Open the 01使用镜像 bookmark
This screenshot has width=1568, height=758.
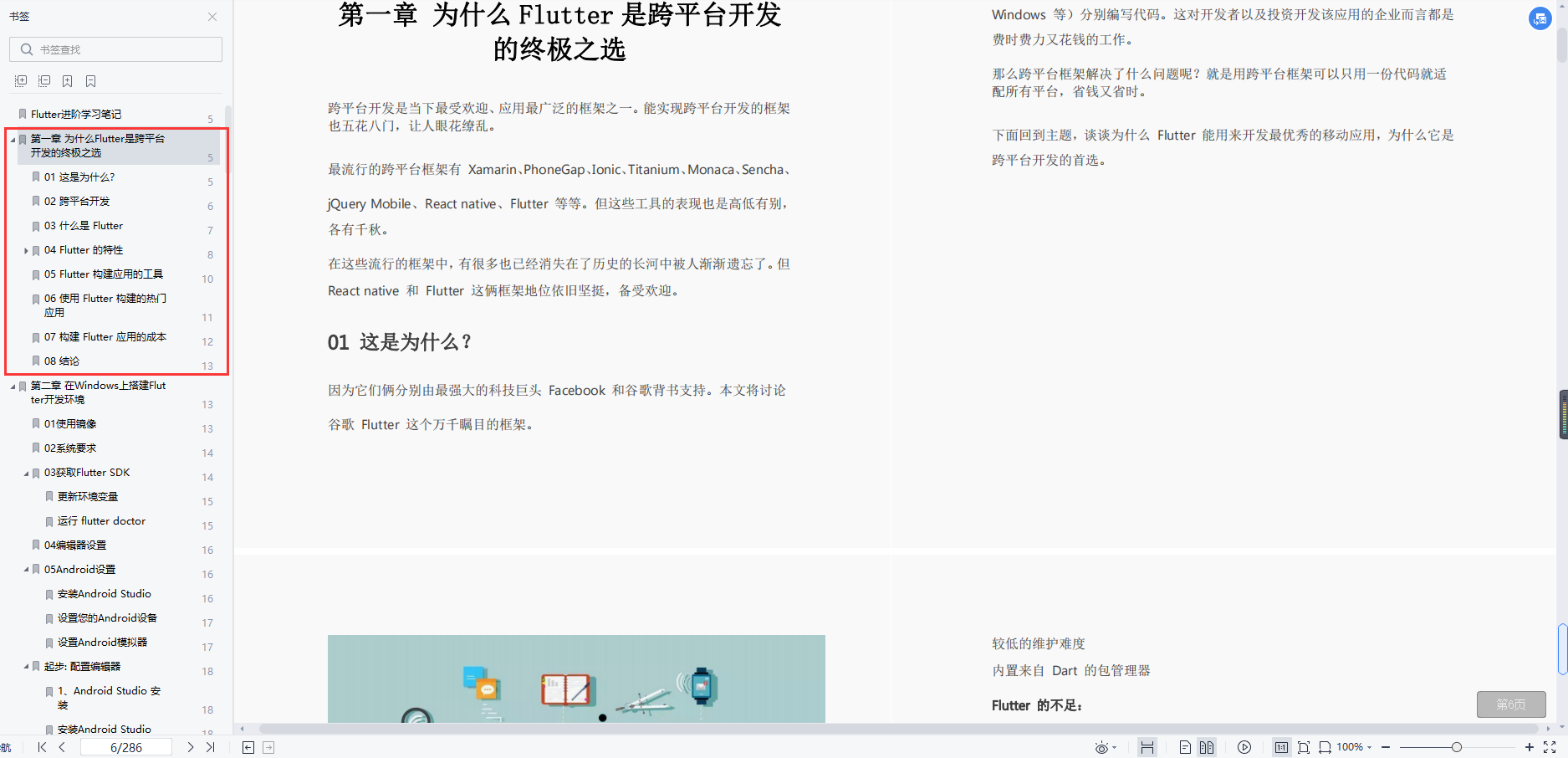[x=70, y=424]
